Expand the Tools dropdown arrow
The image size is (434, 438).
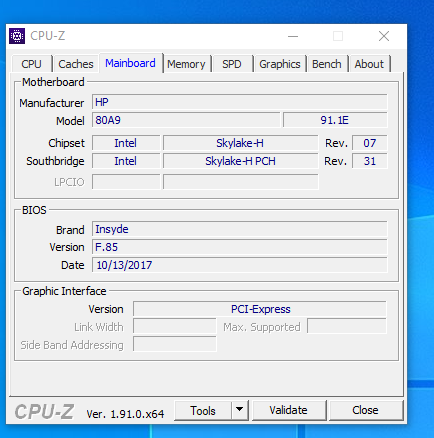(x=240, y=410)
